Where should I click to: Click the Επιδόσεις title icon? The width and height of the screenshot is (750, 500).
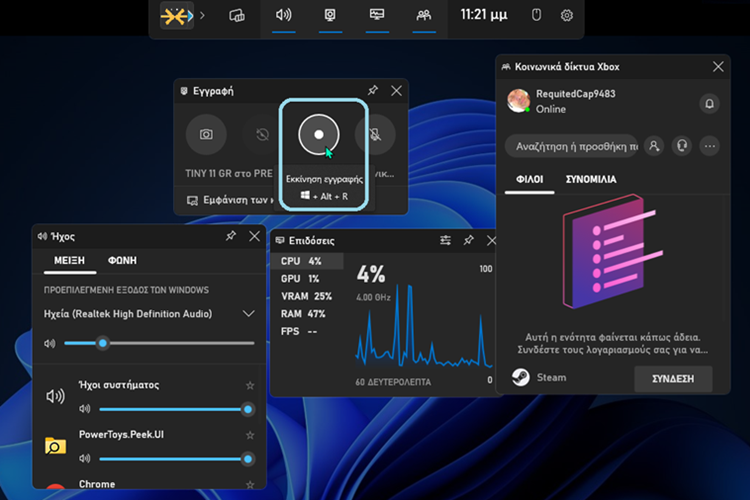tap(280, 240)
